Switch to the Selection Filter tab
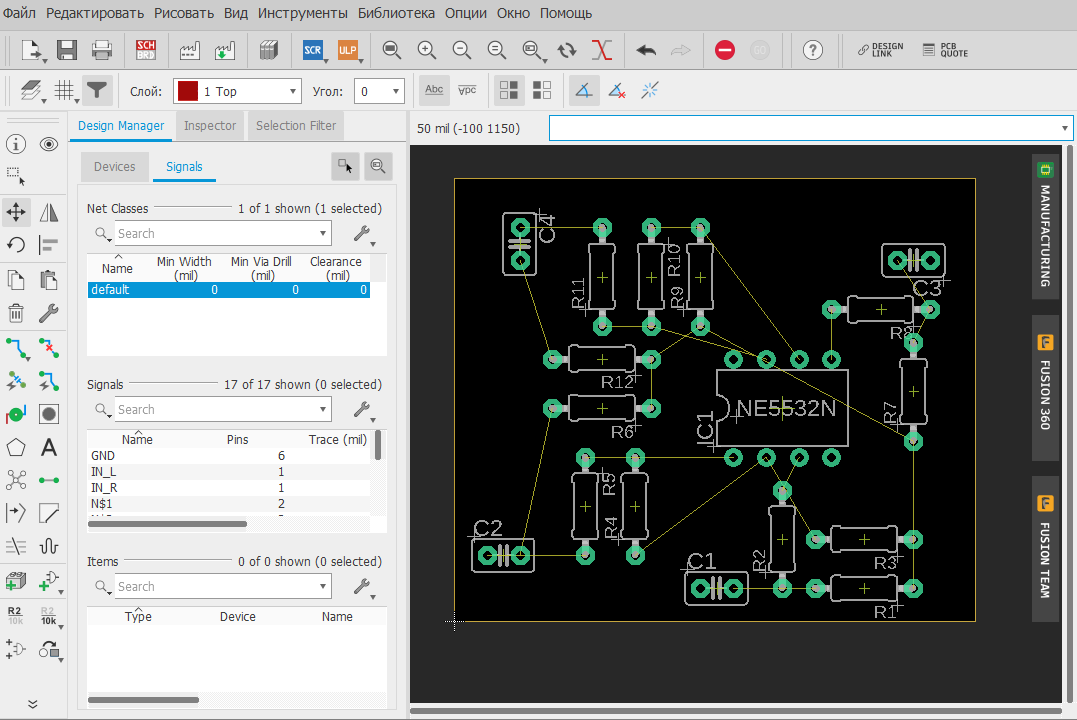 (296, 126)
